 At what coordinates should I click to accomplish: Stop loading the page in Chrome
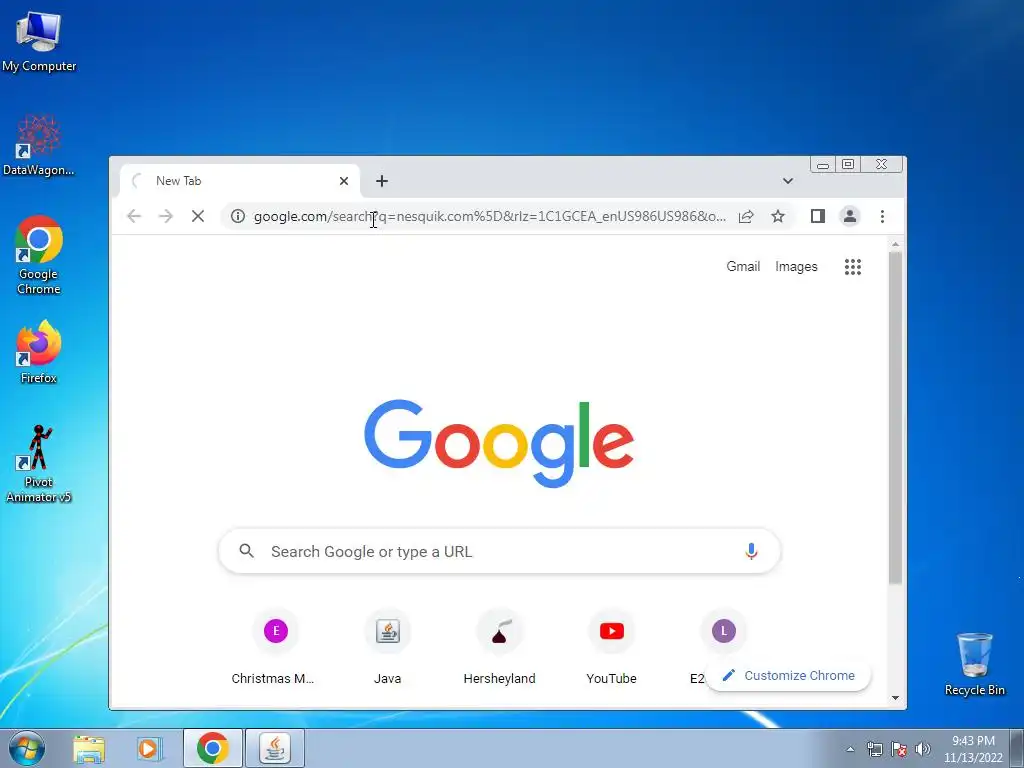(198, 216)
